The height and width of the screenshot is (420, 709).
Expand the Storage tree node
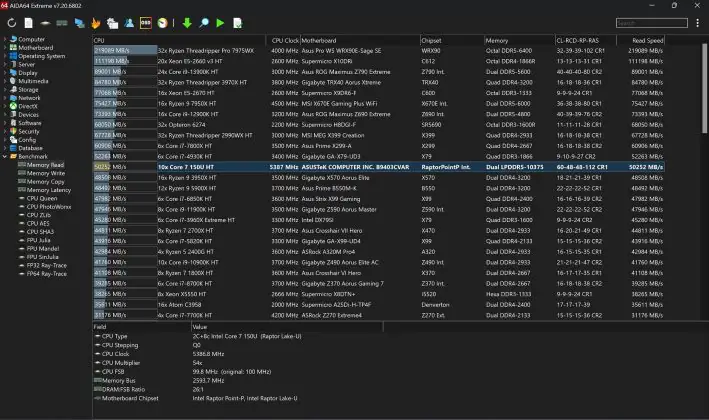point(5,90)
